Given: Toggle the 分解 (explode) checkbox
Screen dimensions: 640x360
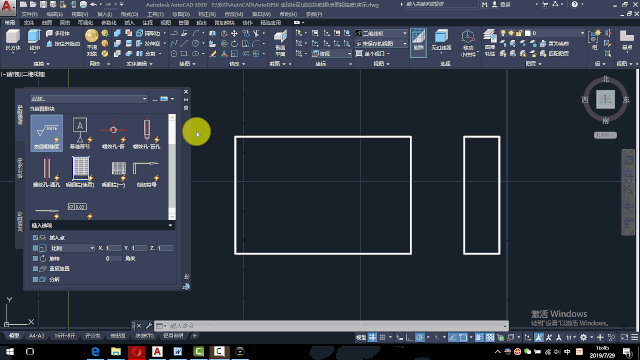Looking at the screenshot, I should 35,279.
